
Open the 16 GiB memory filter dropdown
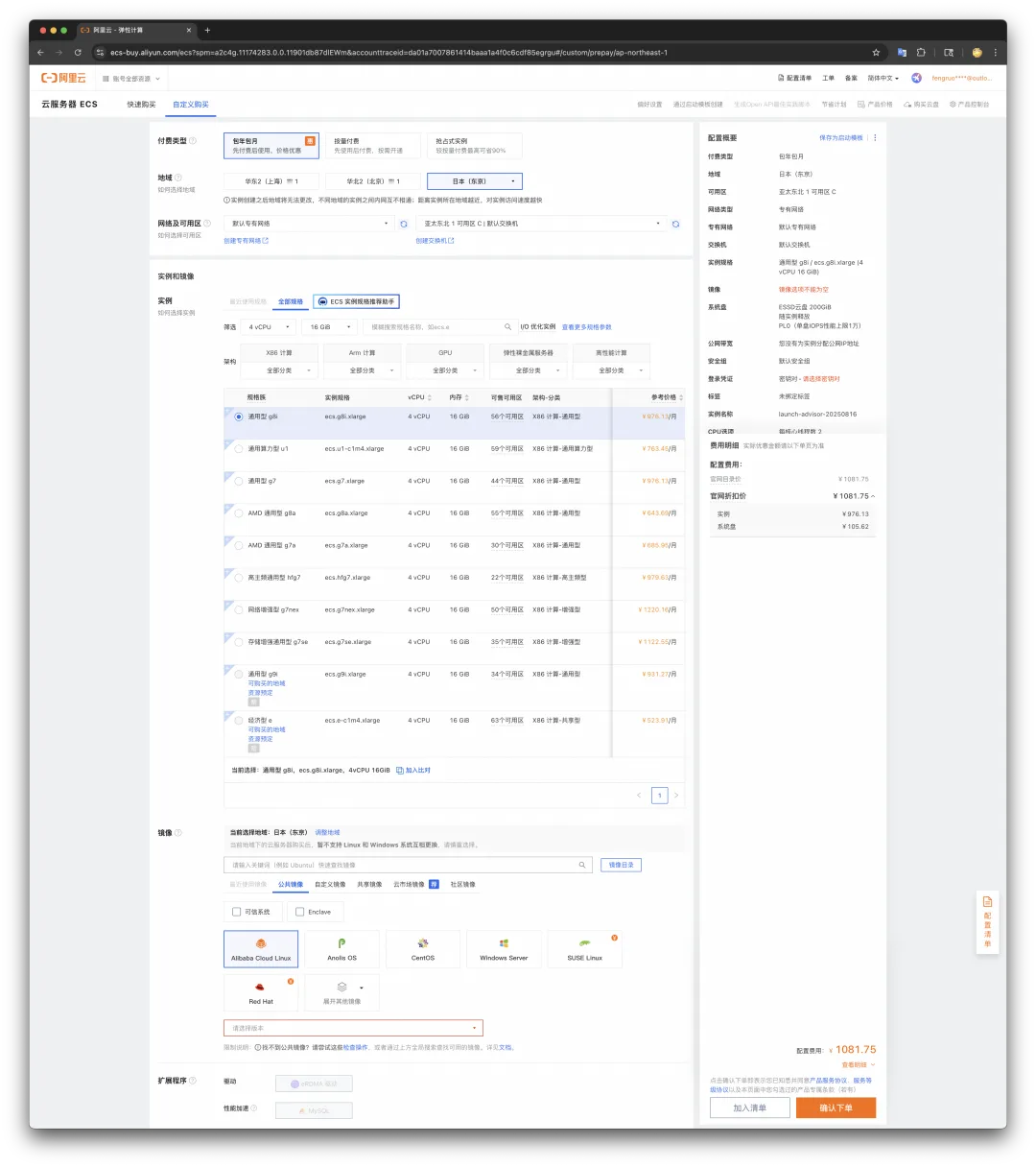pyautogui.click(x=330, y=327)
